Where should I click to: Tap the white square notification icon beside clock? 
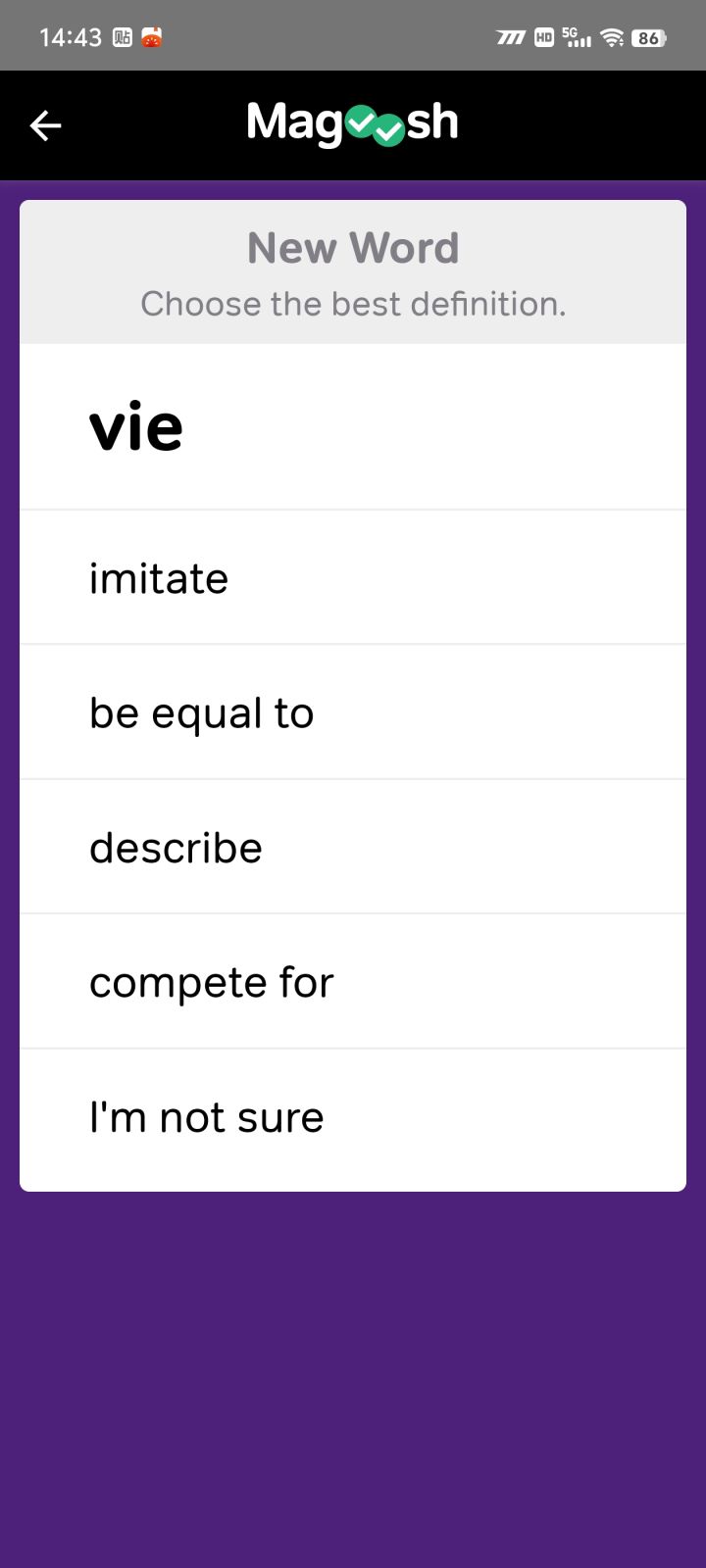[x=123, y=38]
